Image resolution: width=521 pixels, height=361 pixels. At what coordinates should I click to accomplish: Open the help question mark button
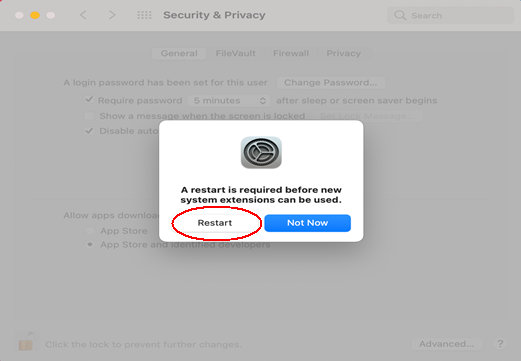pos(500,344)
